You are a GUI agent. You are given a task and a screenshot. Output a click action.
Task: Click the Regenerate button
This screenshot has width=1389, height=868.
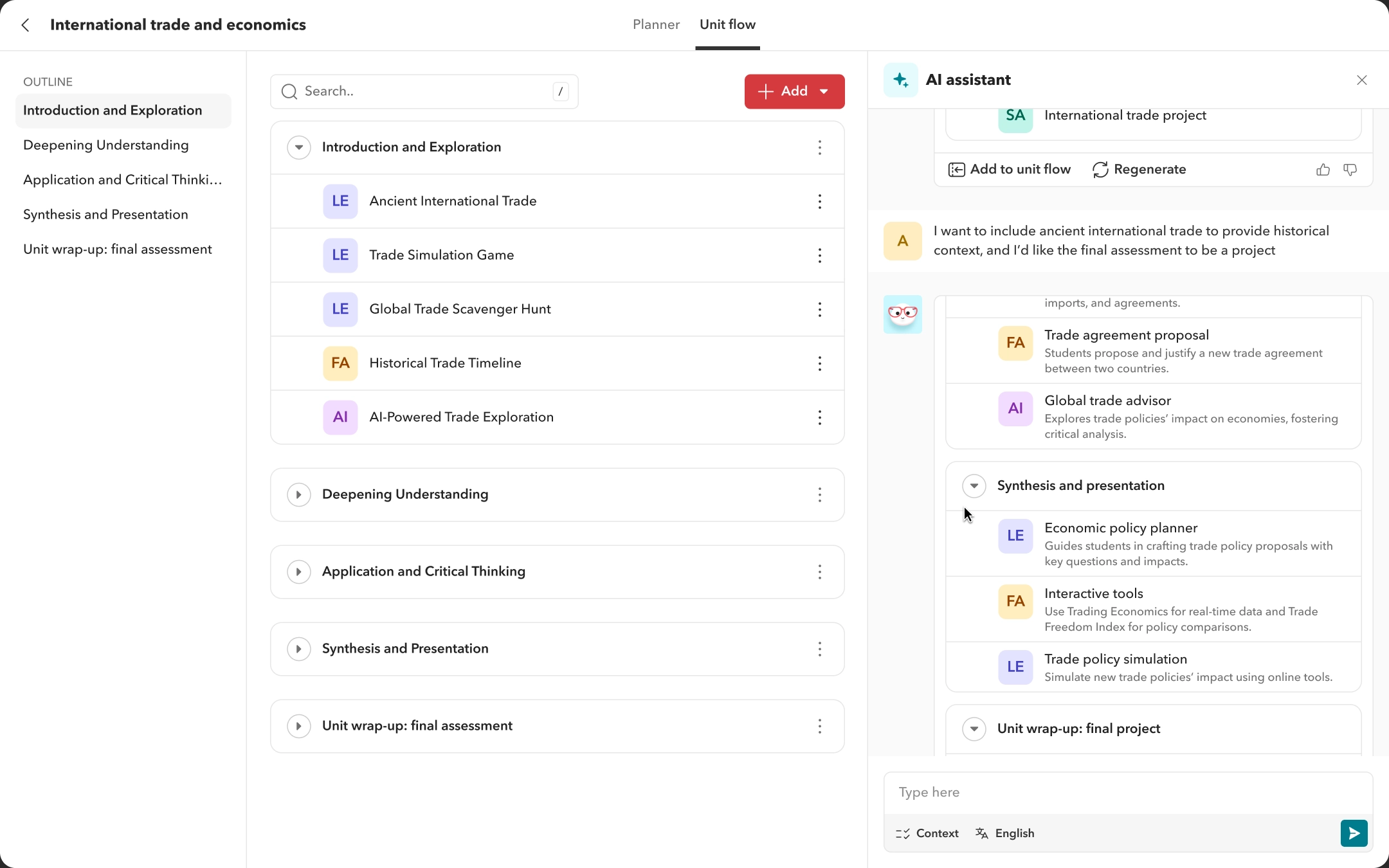pos(1139,169)
